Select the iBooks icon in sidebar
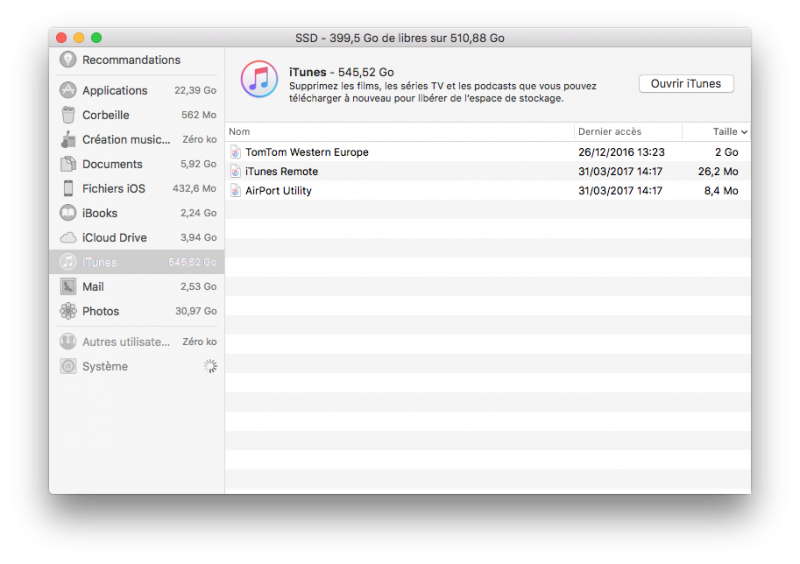The image size is (800, 564). coord(68,213)
